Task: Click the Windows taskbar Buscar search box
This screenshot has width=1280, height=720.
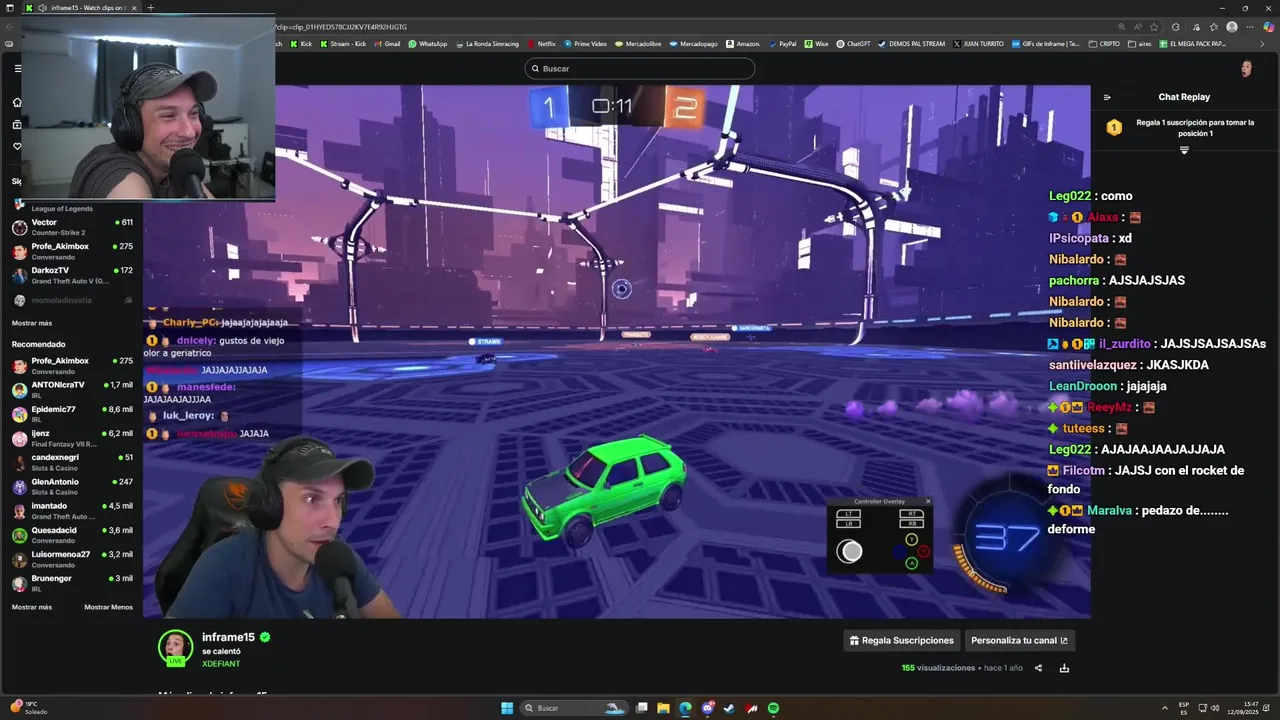Action: tap(577, 708)
